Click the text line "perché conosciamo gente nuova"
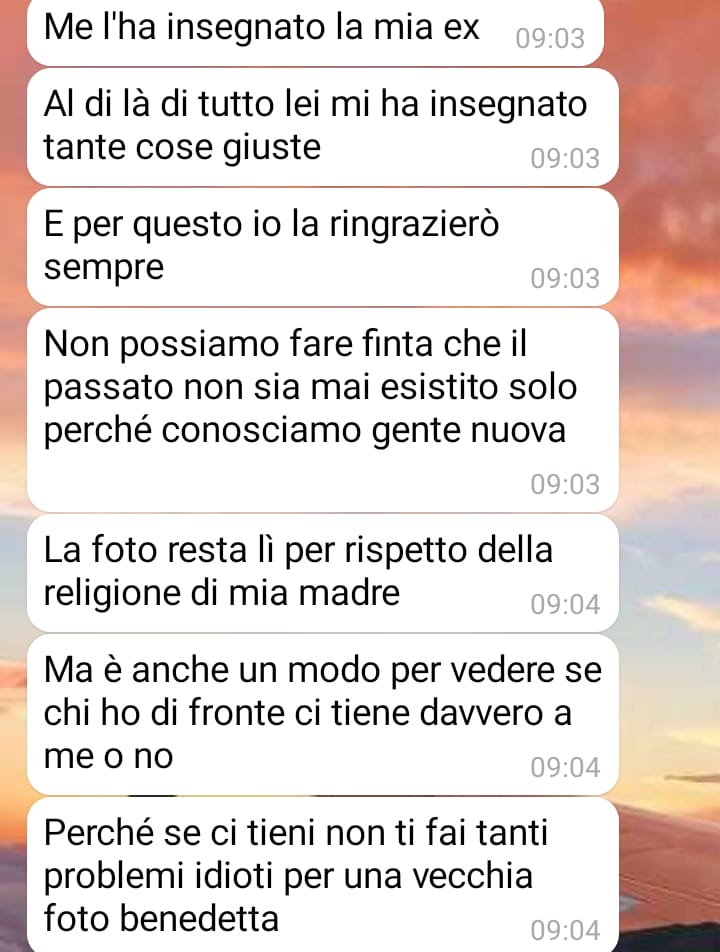This screenshot has width=720, height=952. click(305, 432)
